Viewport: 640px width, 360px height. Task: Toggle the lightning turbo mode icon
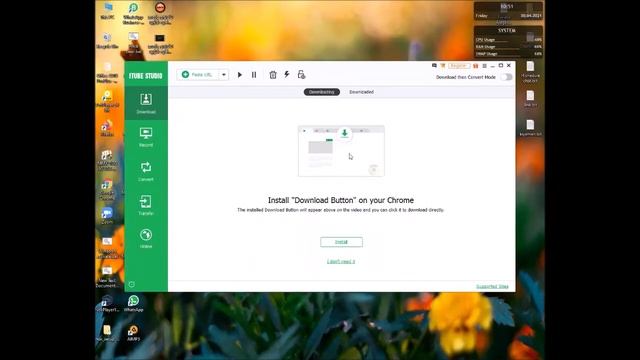tap(287, 74)
